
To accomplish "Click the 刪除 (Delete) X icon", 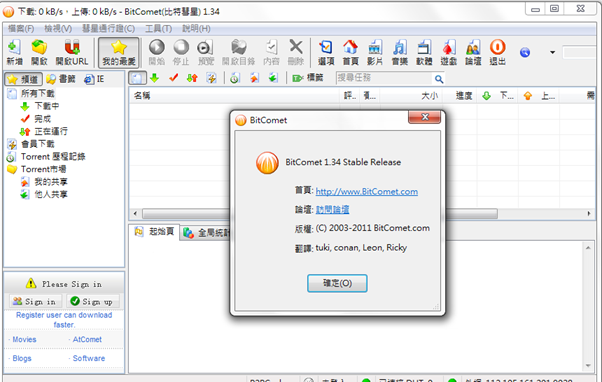I will [296, 52].
